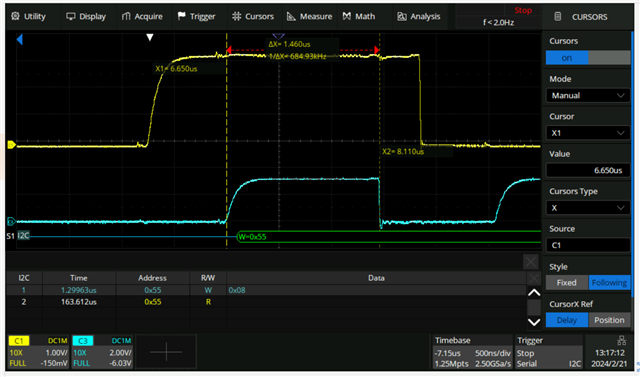Open the Display menu
The image size is (640, 377).
(86, 16)
